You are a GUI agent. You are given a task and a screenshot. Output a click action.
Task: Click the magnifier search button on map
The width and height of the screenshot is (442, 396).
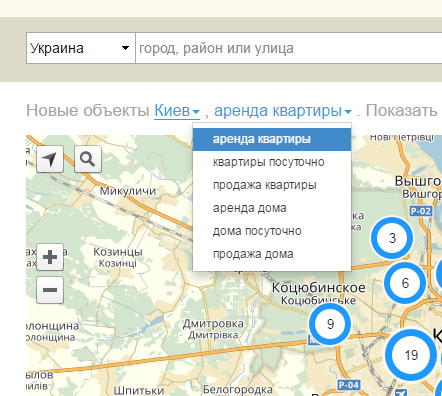88,159
